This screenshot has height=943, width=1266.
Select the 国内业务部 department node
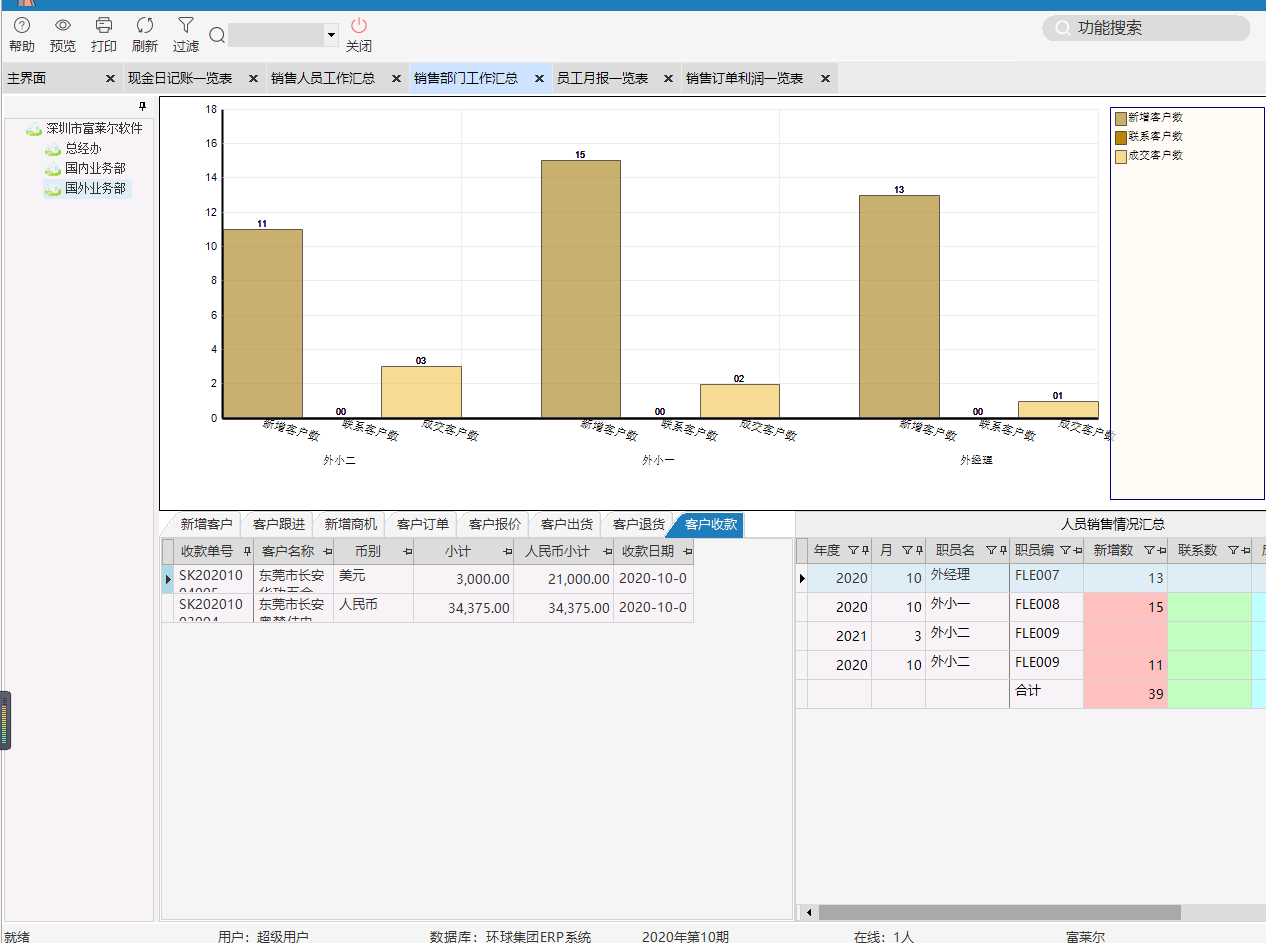tap(95, 168)
